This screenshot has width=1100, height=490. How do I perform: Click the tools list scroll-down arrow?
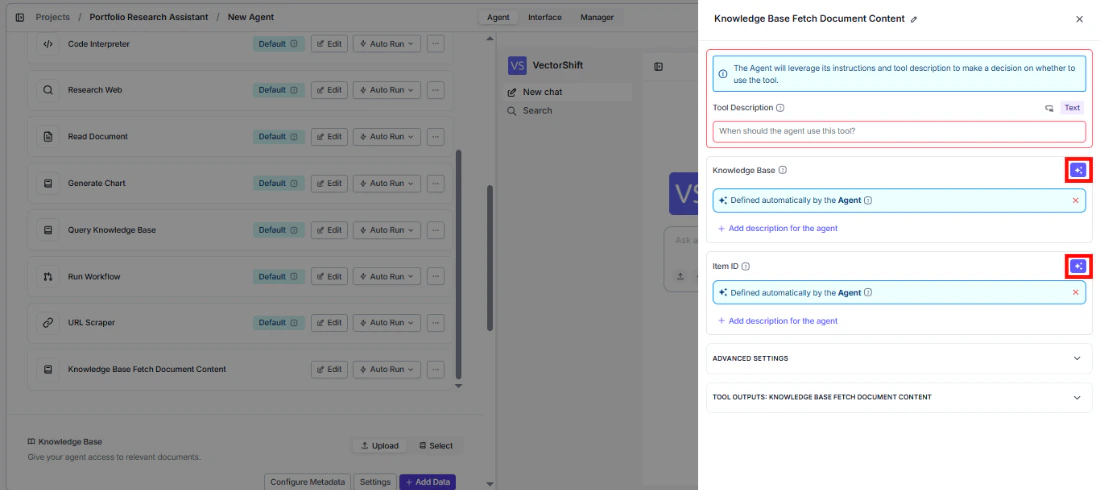(x=459, y=386)
